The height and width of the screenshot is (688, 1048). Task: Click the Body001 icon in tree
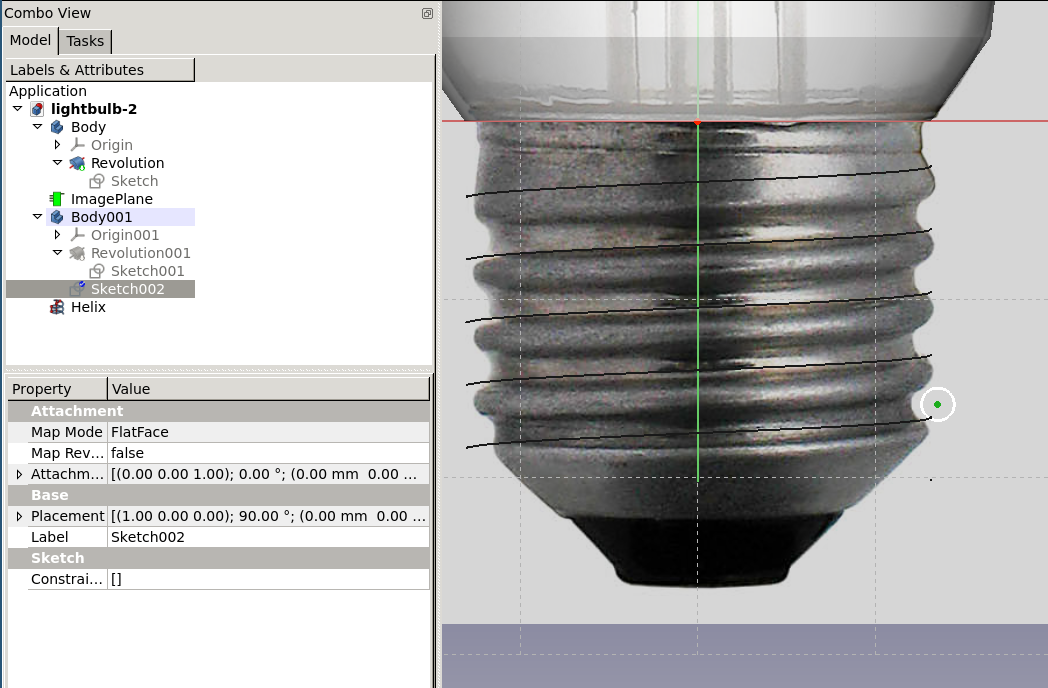coord(57,217)
